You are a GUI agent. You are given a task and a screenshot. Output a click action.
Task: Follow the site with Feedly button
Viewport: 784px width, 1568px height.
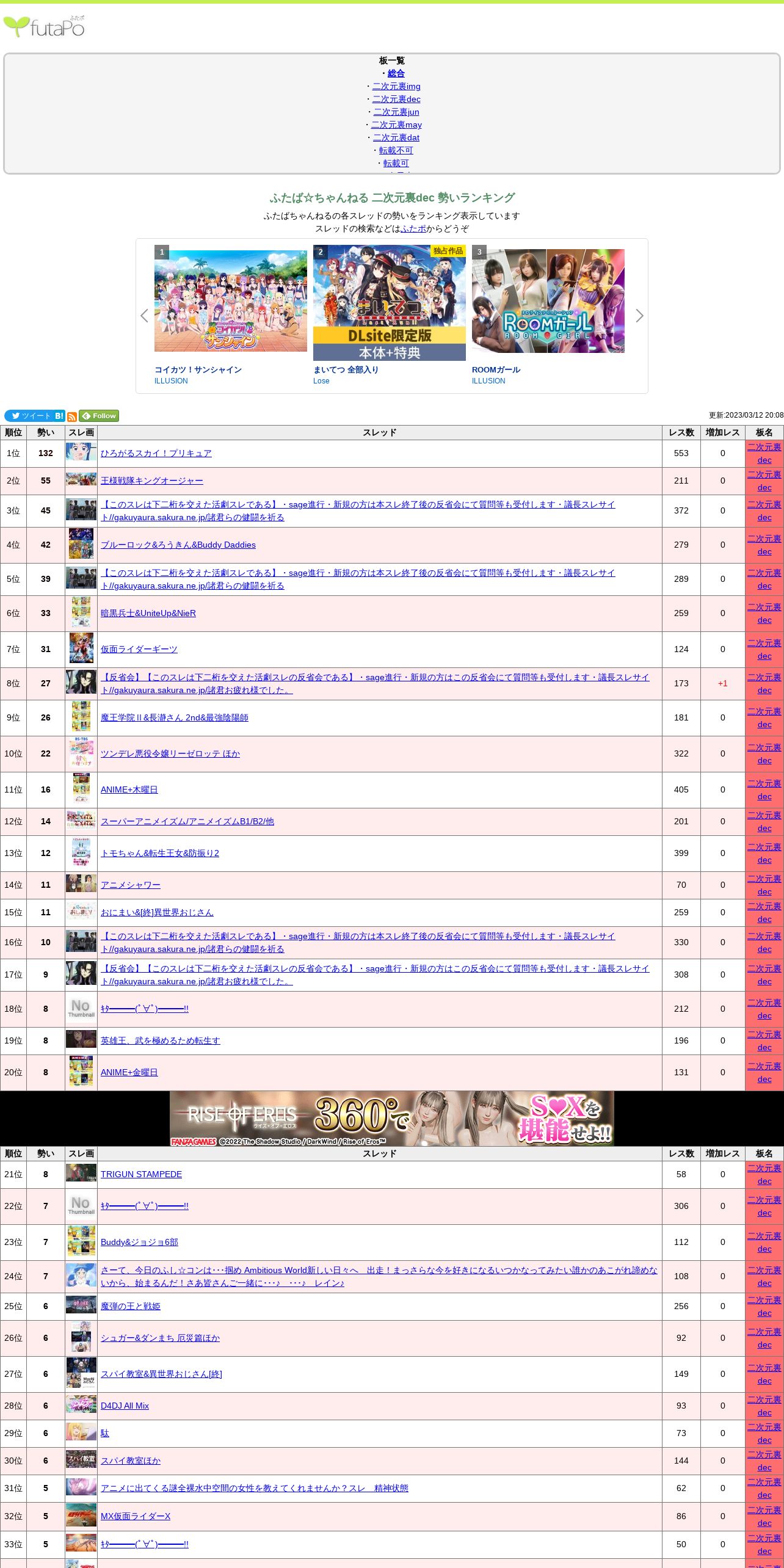(x=99, y=416)
